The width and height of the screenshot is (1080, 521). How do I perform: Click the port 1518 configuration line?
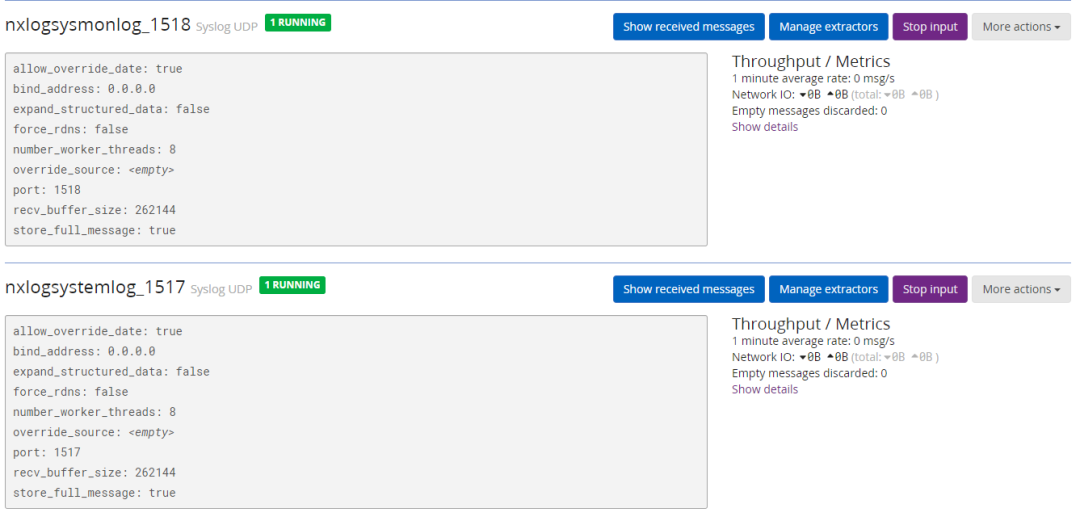click(x=47, y=190)
